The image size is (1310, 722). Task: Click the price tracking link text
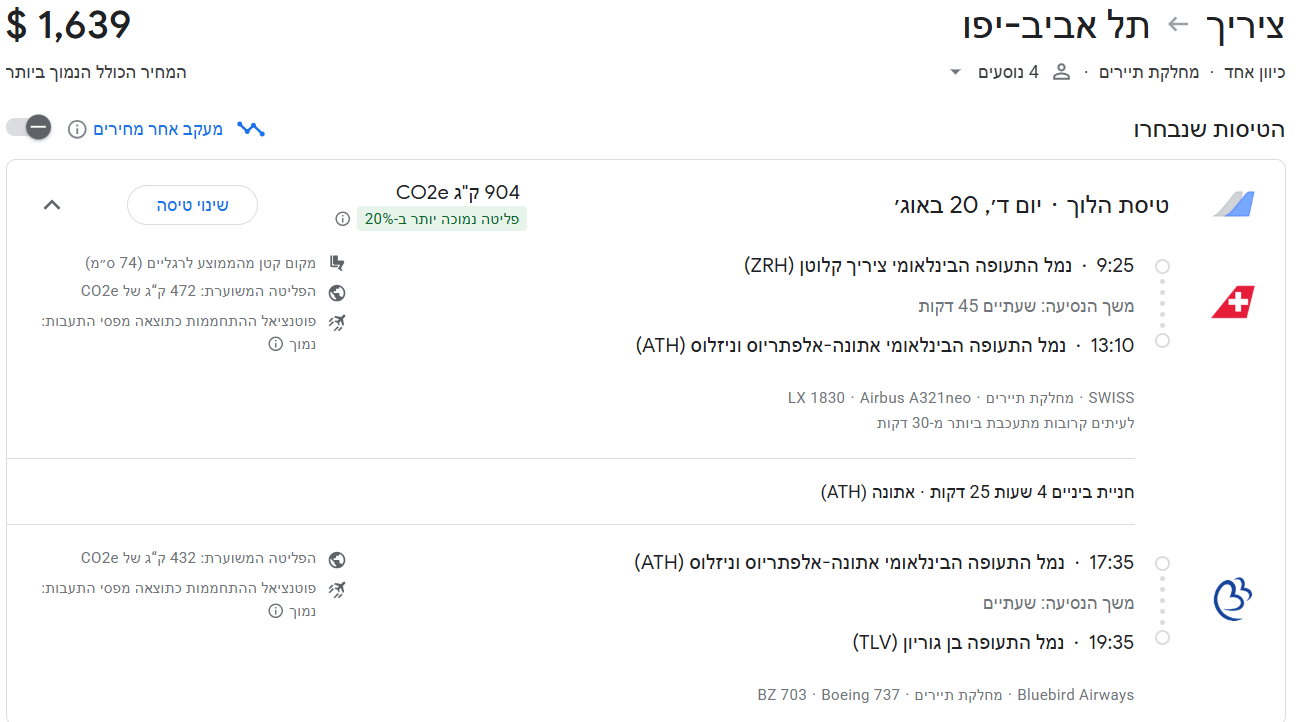pyautogui.click(x=158, y=129)
